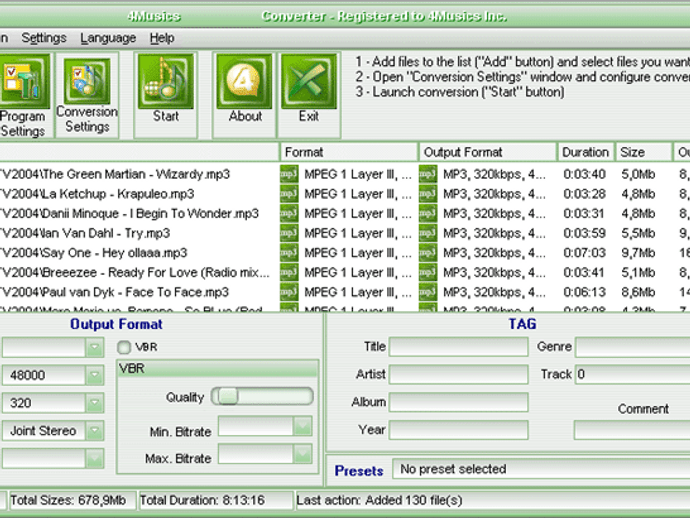This screenshot has height=518, width=690.
Task: Click the Genre tag input field
Action: (632, 347)
